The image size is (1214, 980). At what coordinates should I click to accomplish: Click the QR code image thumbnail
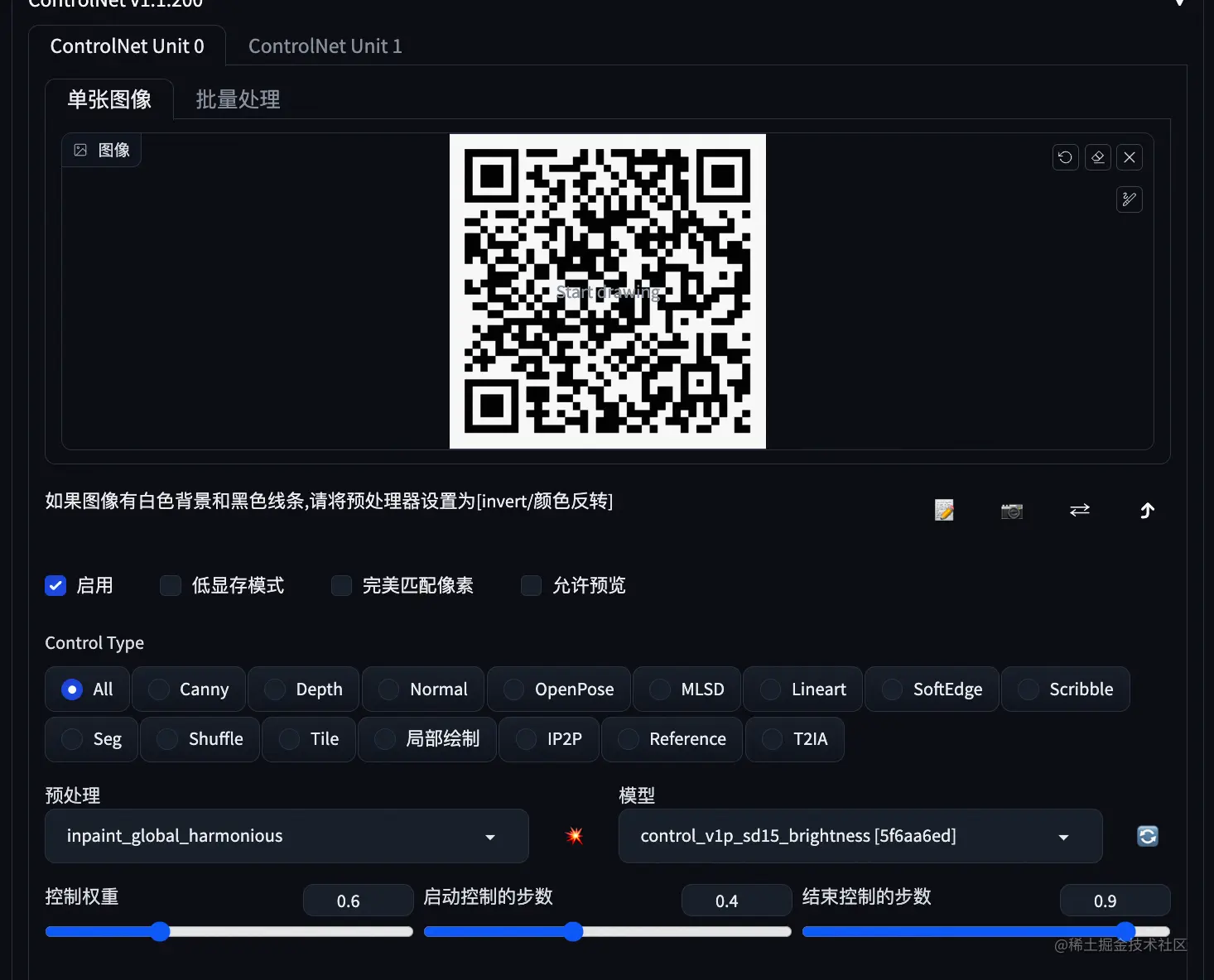[x=608, y=291]
